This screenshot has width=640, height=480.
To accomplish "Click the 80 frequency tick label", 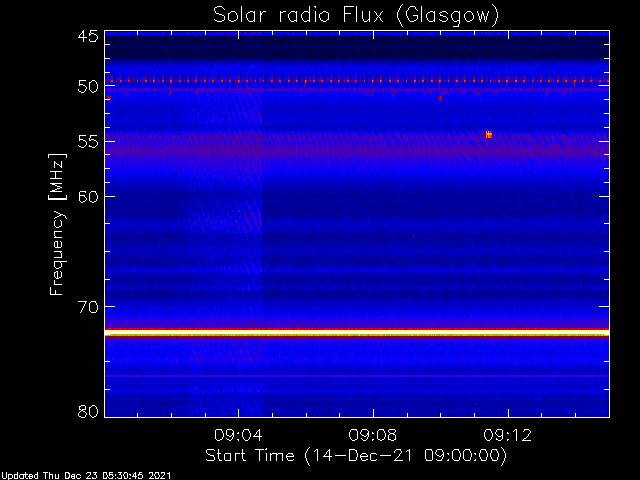I will (88, 411).
